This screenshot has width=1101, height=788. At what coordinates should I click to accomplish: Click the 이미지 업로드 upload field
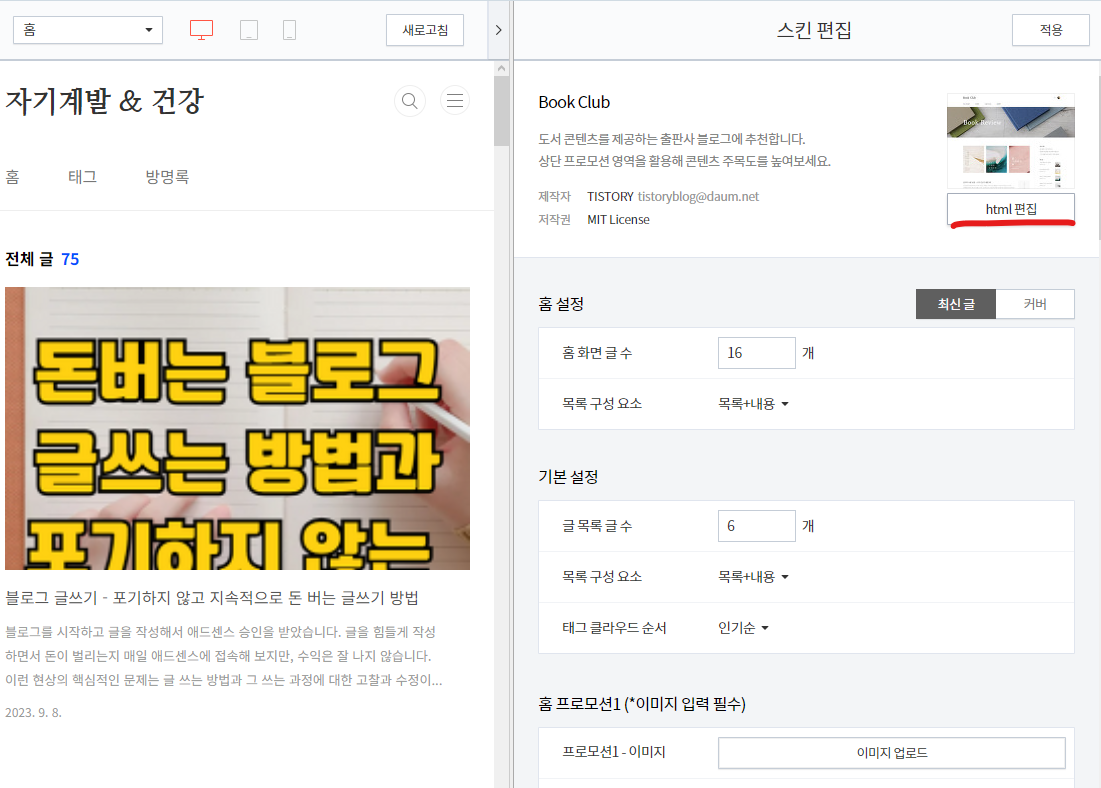(x=892, y=753)
